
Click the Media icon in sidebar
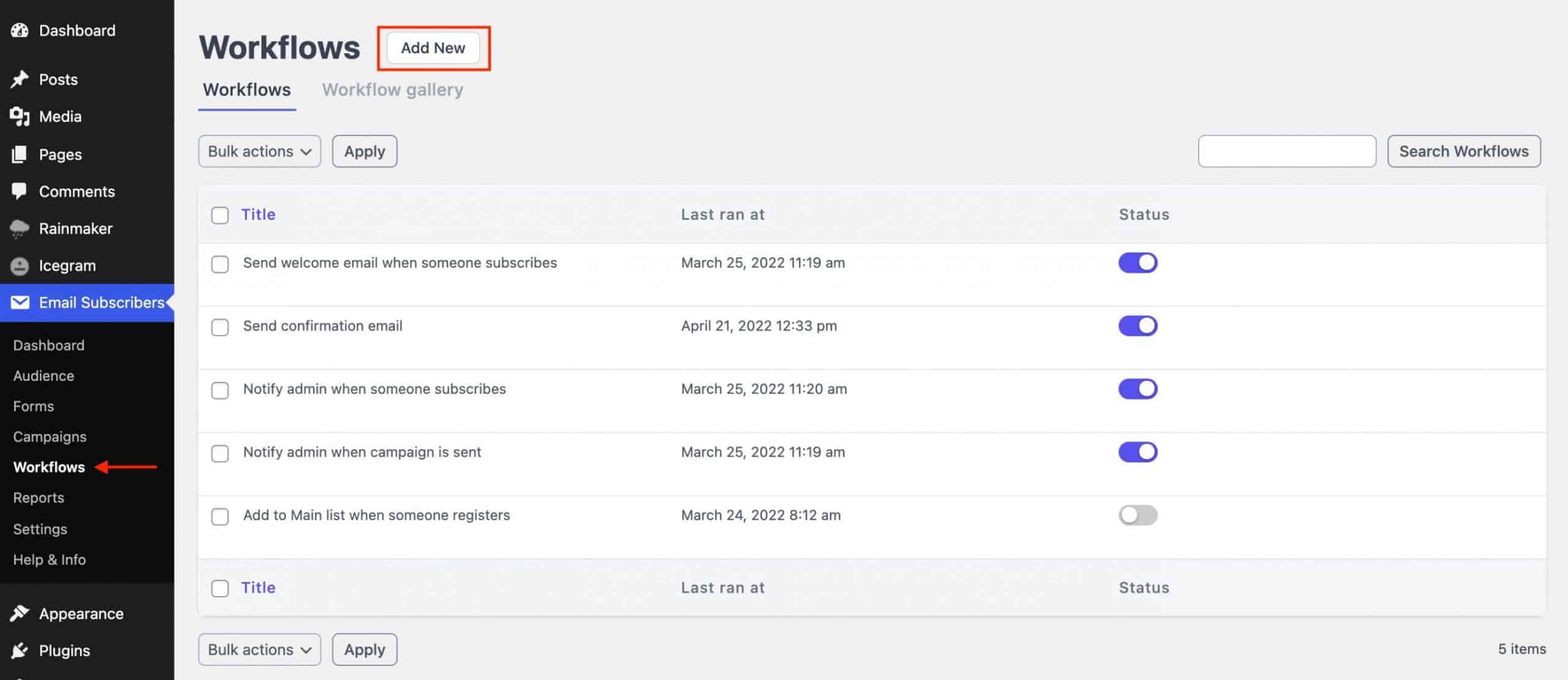click(19, 117)
